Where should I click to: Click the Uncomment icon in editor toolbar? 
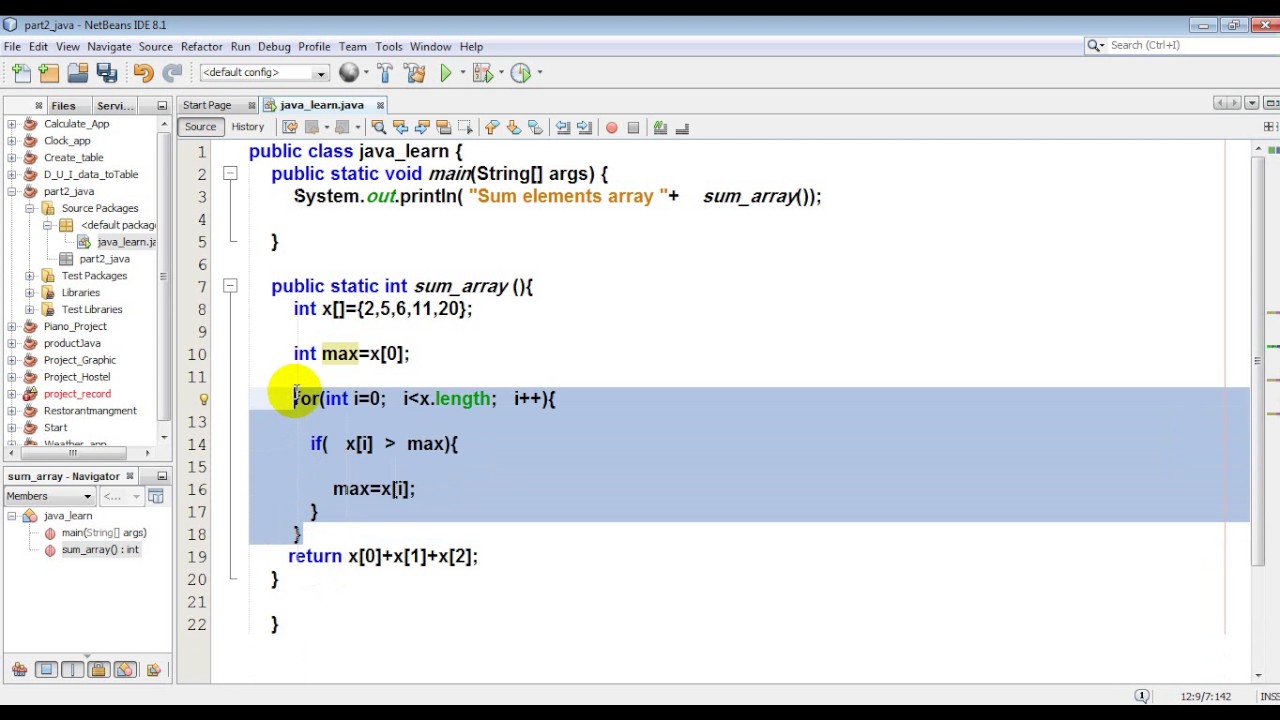(x=682, y=127)
